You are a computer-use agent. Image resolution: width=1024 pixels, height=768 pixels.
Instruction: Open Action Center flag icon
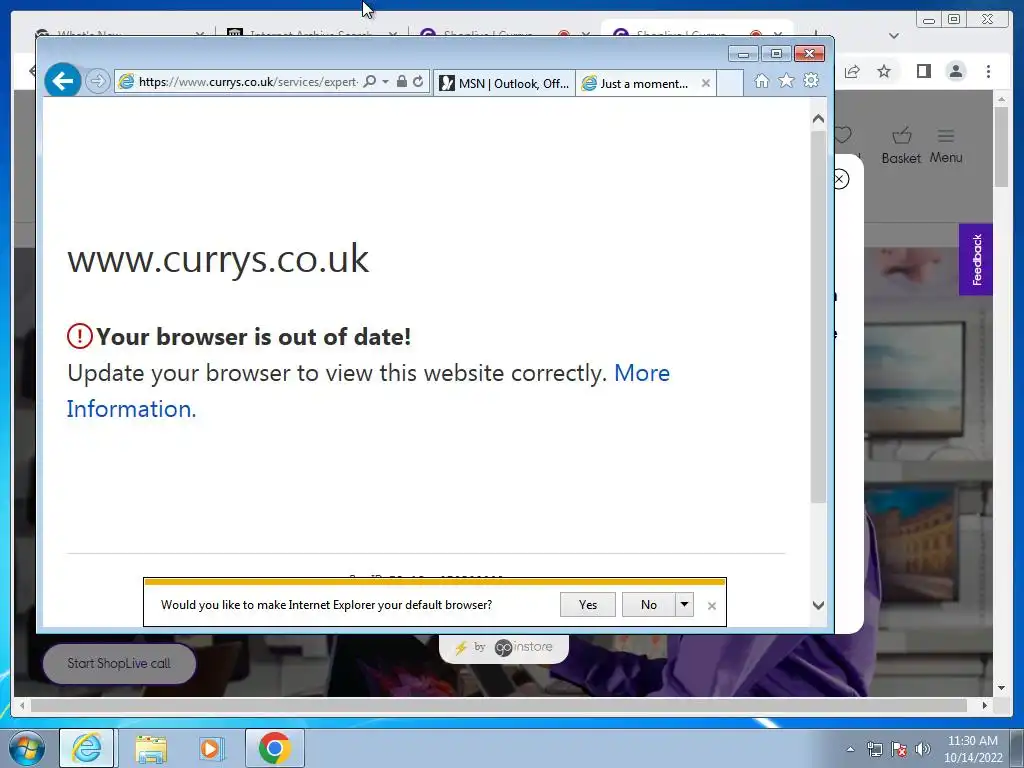899,749
